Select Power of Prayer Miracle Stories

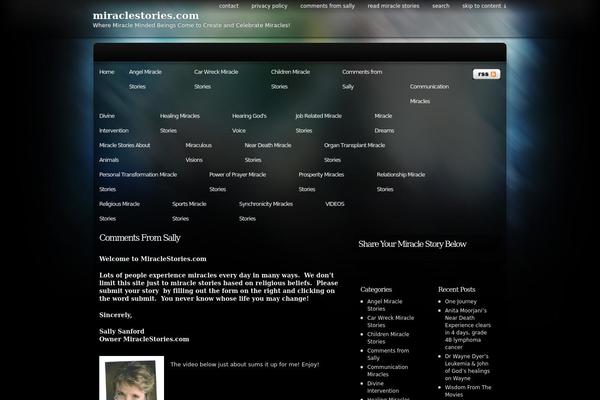click(x=238, y=182)
